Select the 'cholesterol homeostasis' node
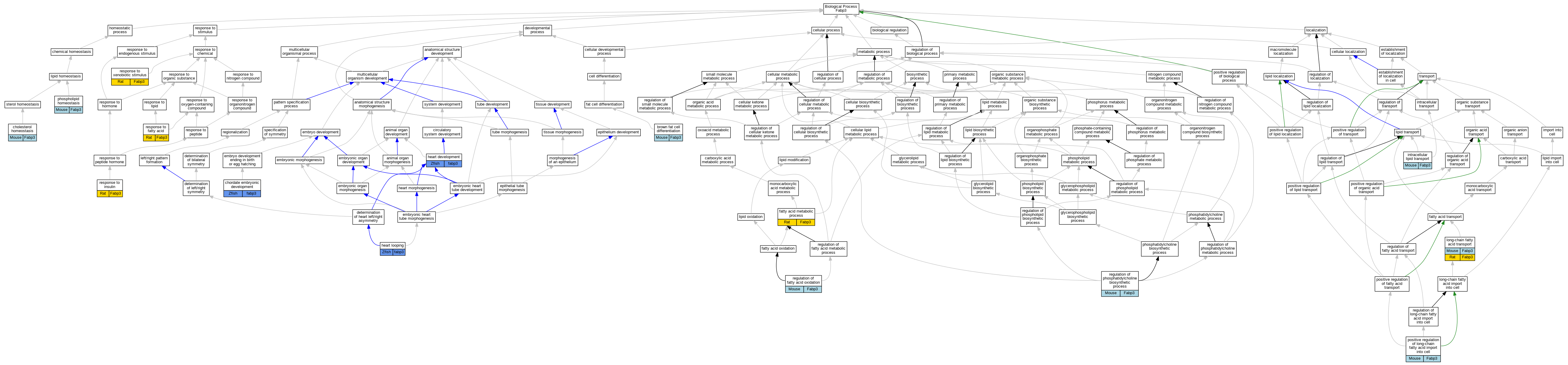1568x365 pixels. coord(22,132)
